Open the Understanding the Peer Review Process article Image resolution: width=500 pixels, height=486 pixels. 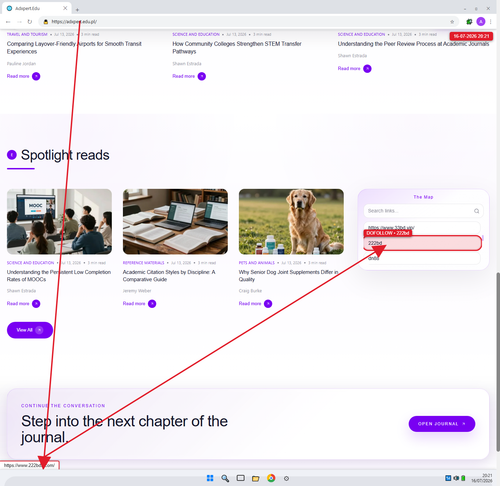pos(413,44)
